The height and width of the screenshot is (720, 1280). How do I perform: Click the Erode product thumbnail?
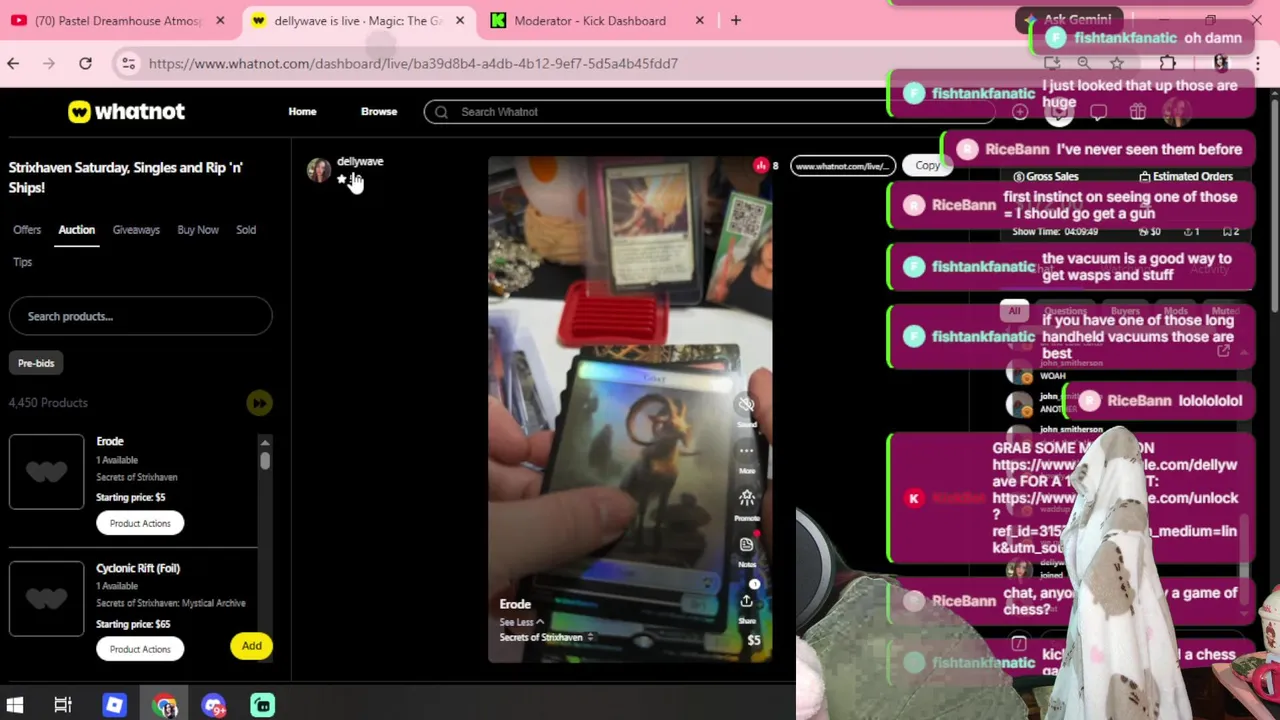pyautogui.click(x=47, y=471)
